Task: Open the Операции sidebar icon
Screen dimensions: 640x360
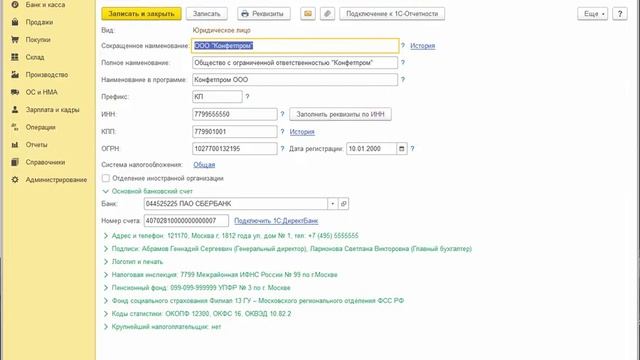Action: click(x=15, y=127)
